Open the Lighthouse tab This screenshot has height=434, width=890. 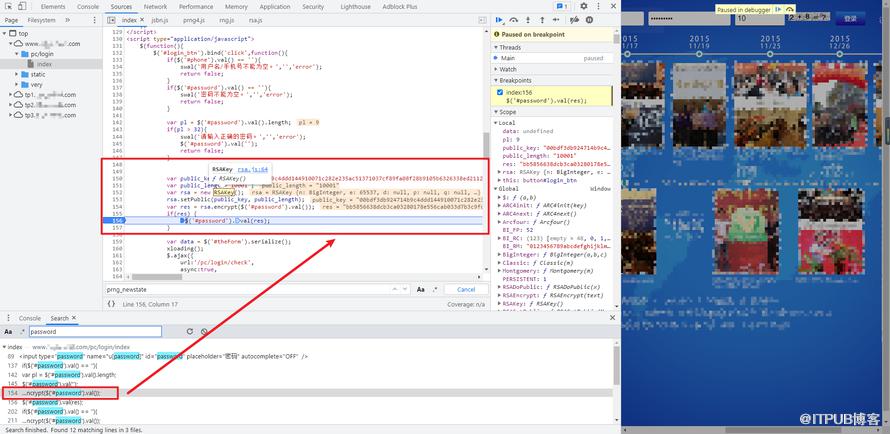coord(355,7)
